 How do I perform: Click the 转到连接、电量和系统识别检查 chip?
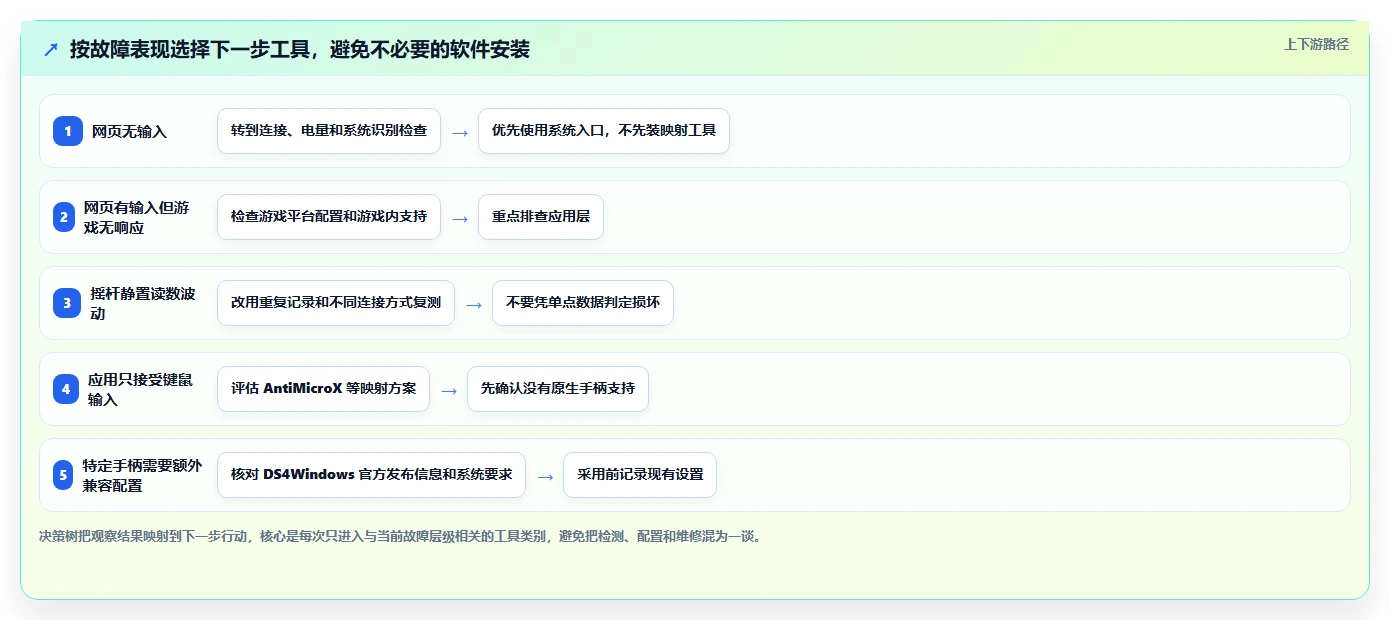click(329, 131)
